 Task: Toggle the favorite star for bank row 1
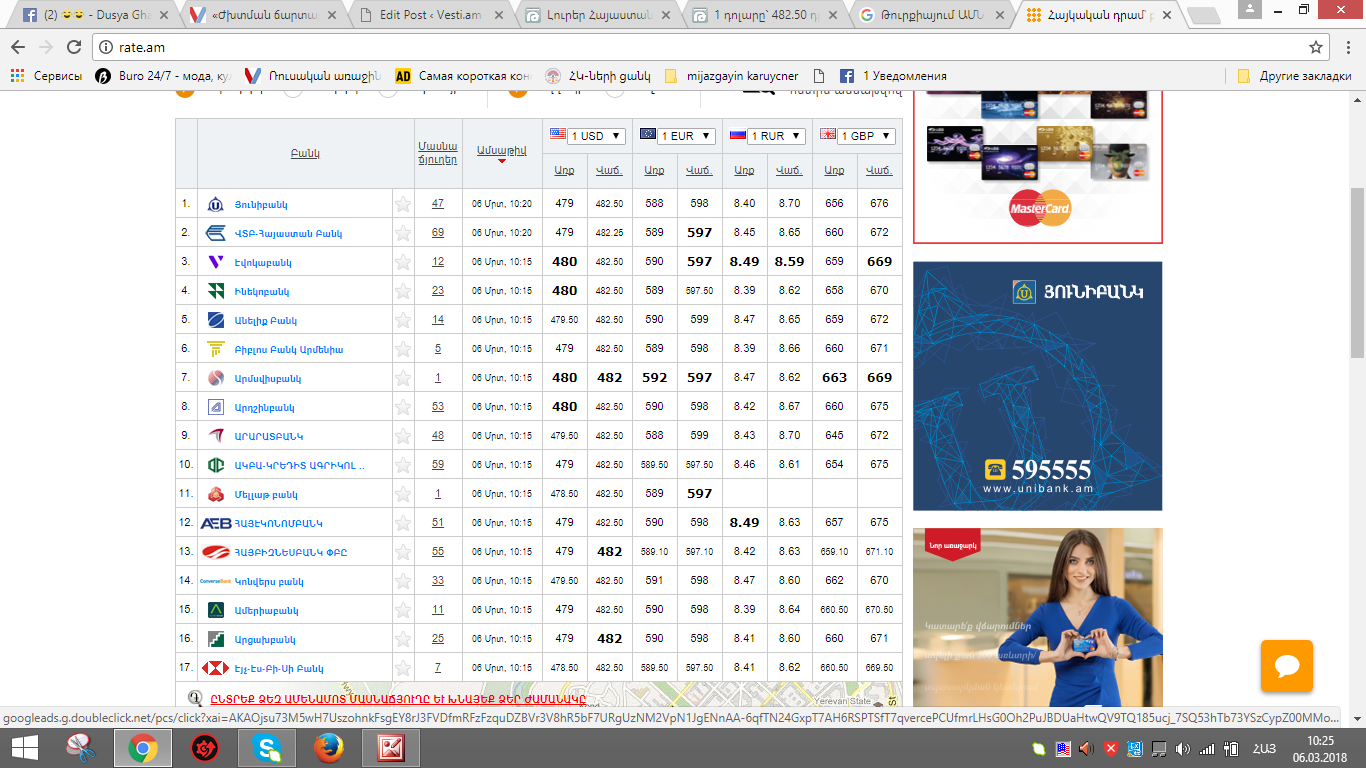[403, 204]
